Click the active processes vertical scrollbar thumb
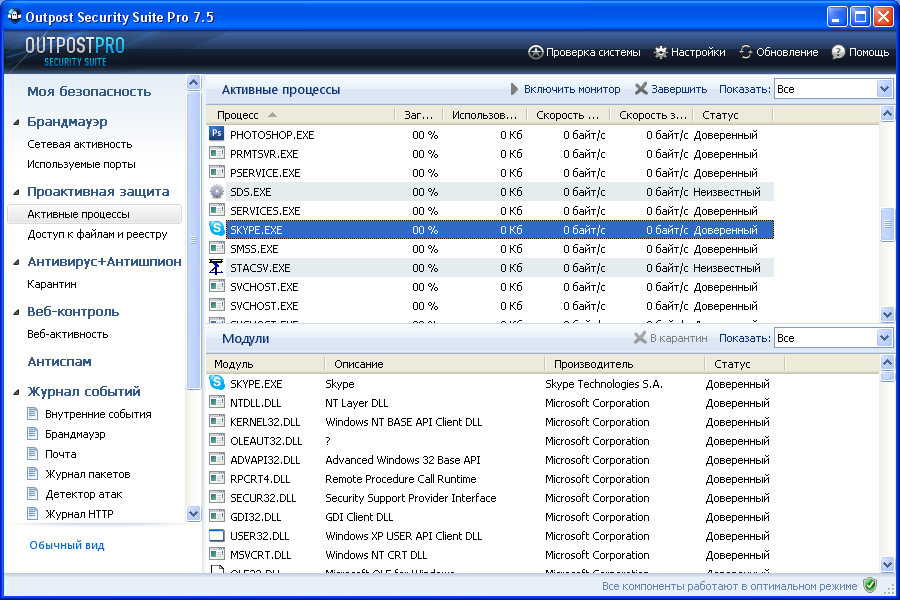900x600 pixels. click(x=886, y=225)
